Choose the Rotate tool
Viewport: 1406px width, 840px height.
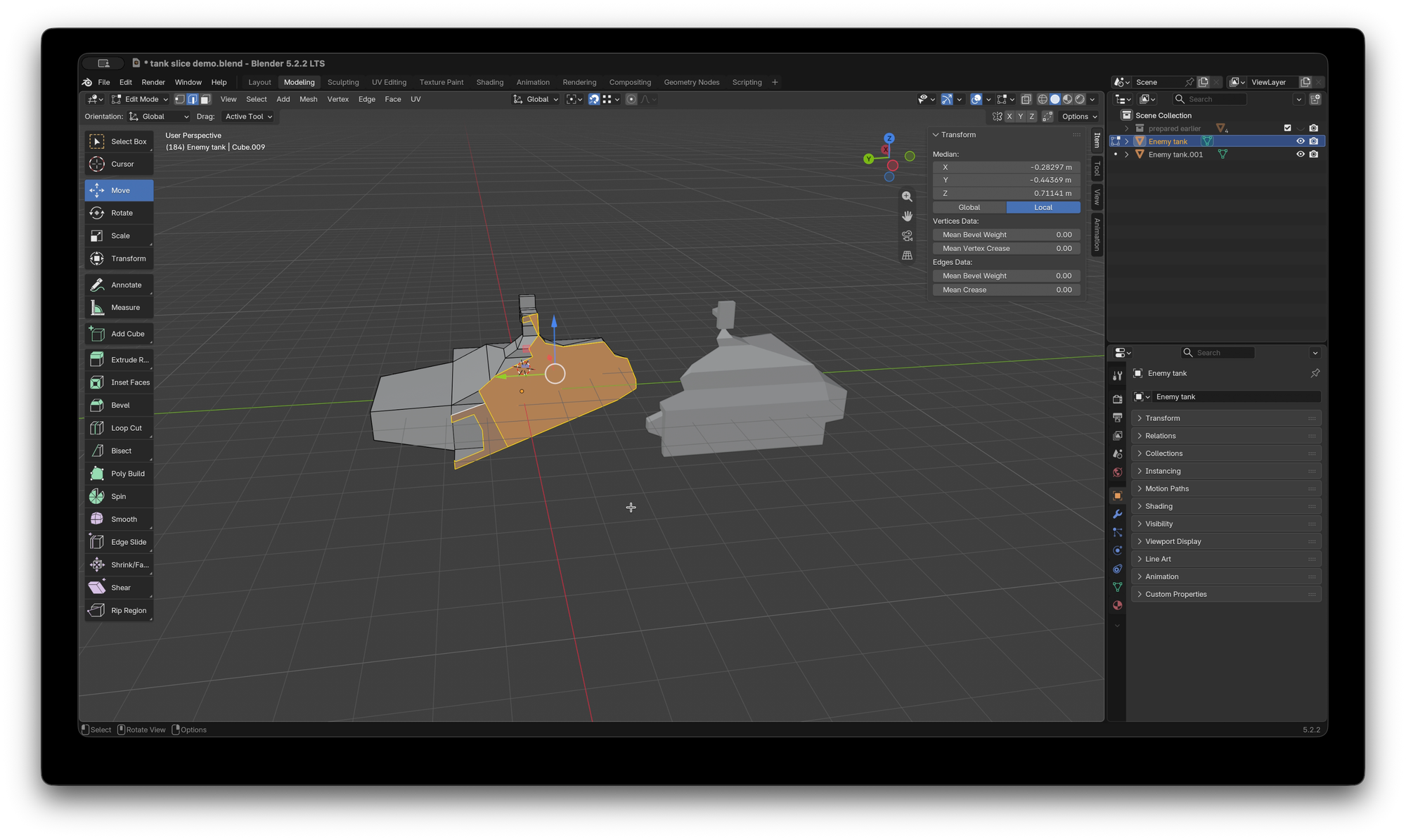click(x=119, y=213)
